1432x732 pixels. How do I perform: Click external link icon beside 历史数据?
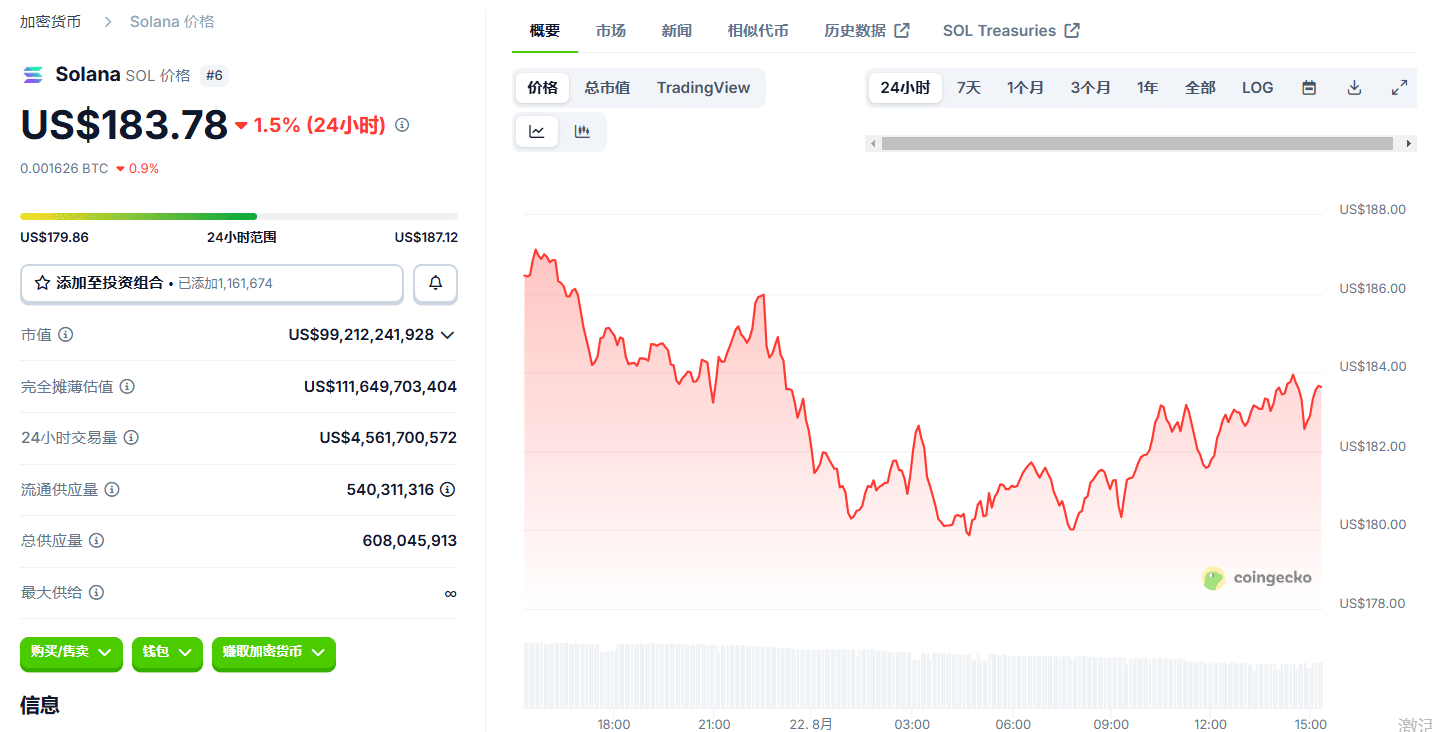pyautogui.click(x=901, y=30)
